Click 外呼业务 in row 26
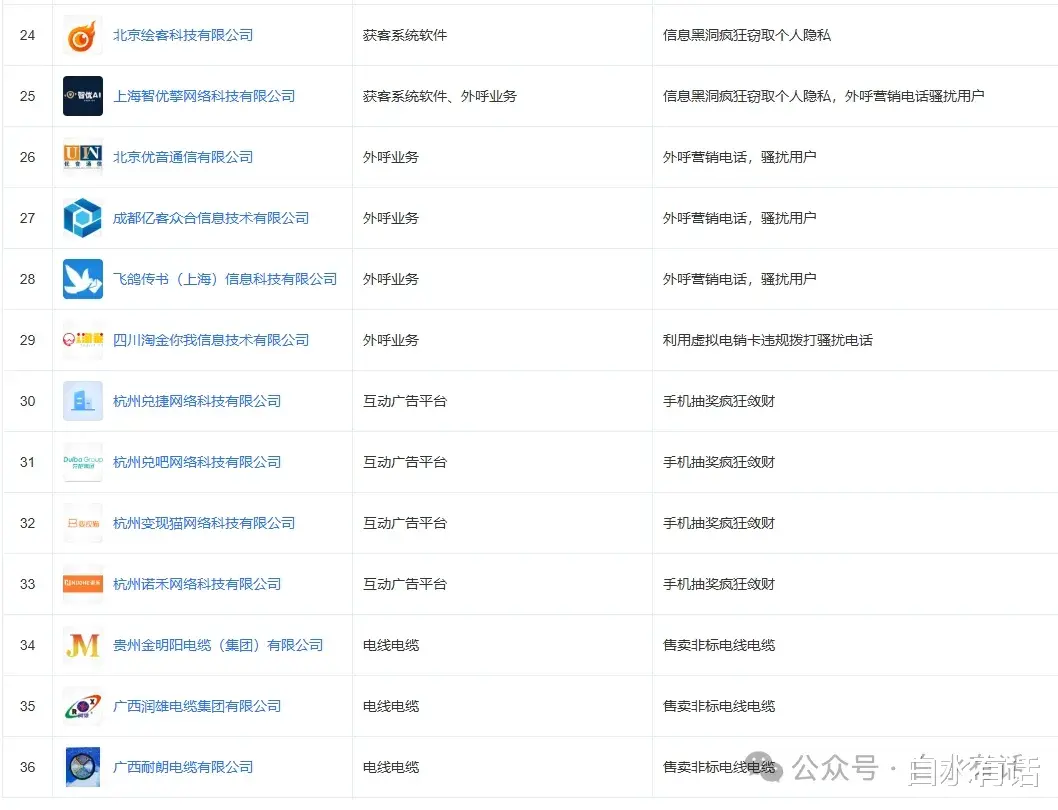Image resolution: width=1058 pixels, height=810 pixels. pyautogui.click(x=391, y=157)
